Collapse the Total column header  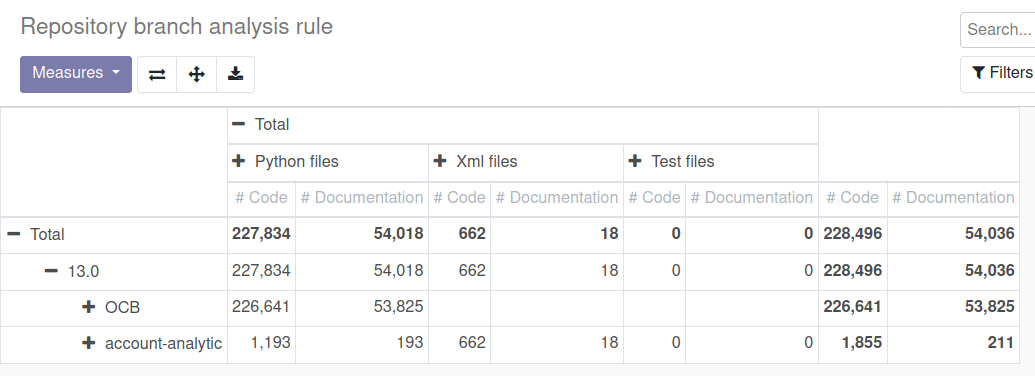(523, 125)
